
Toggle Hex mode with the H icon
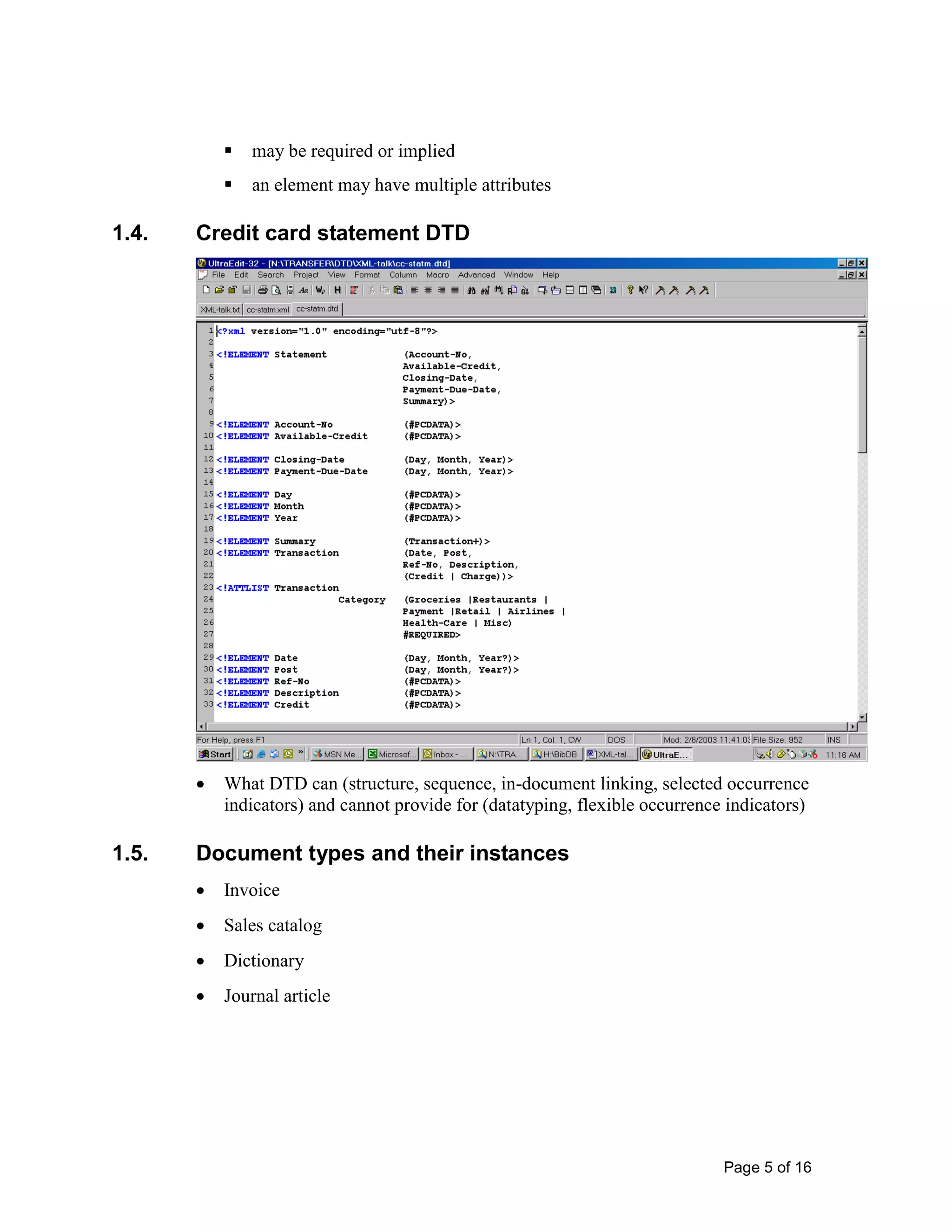click(x=337, y=290)
